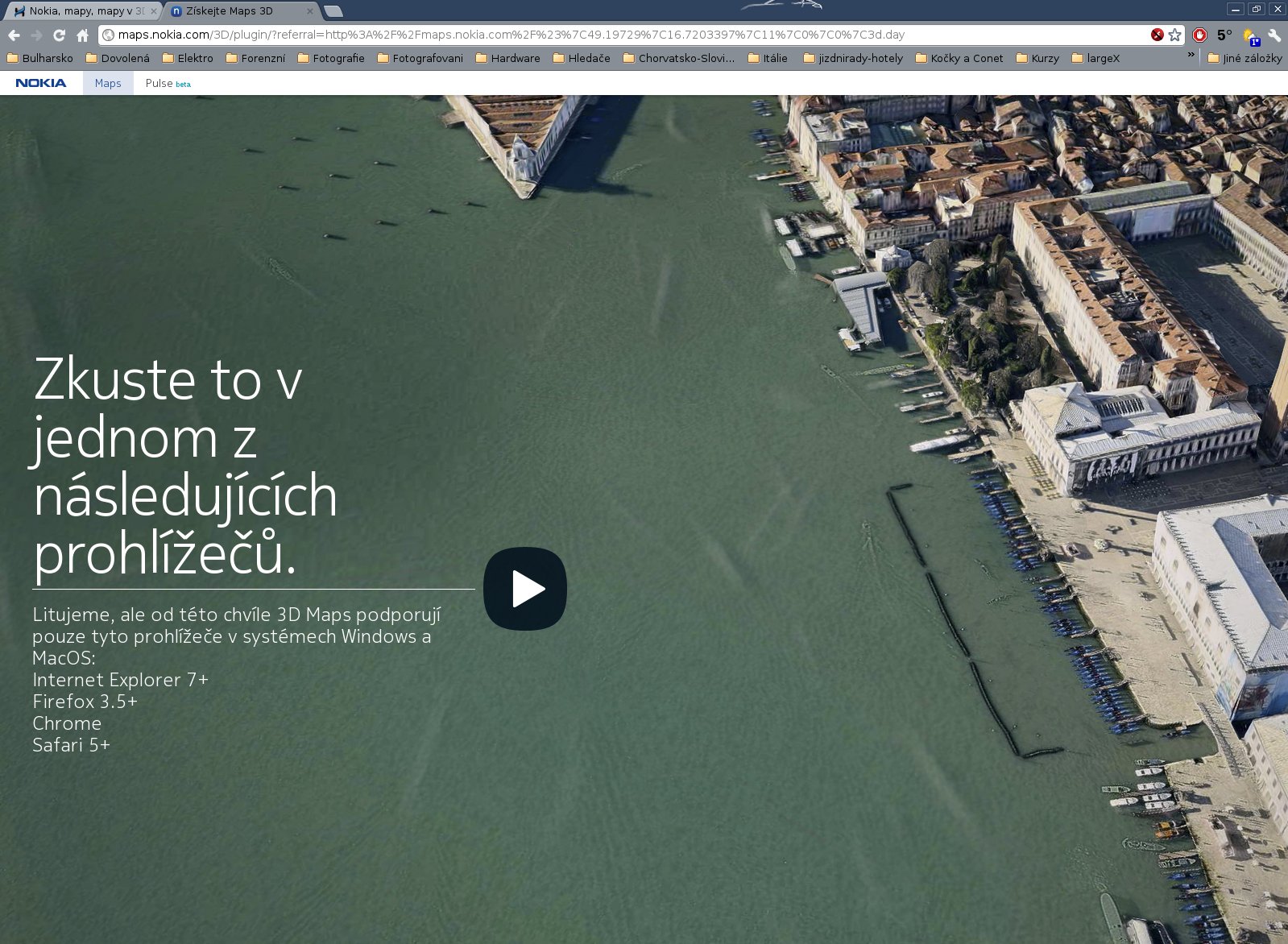This screenshot has width=1288, height=944.
Task: Open the Bulharsko bookmark folder
Action: coord(40,58)
